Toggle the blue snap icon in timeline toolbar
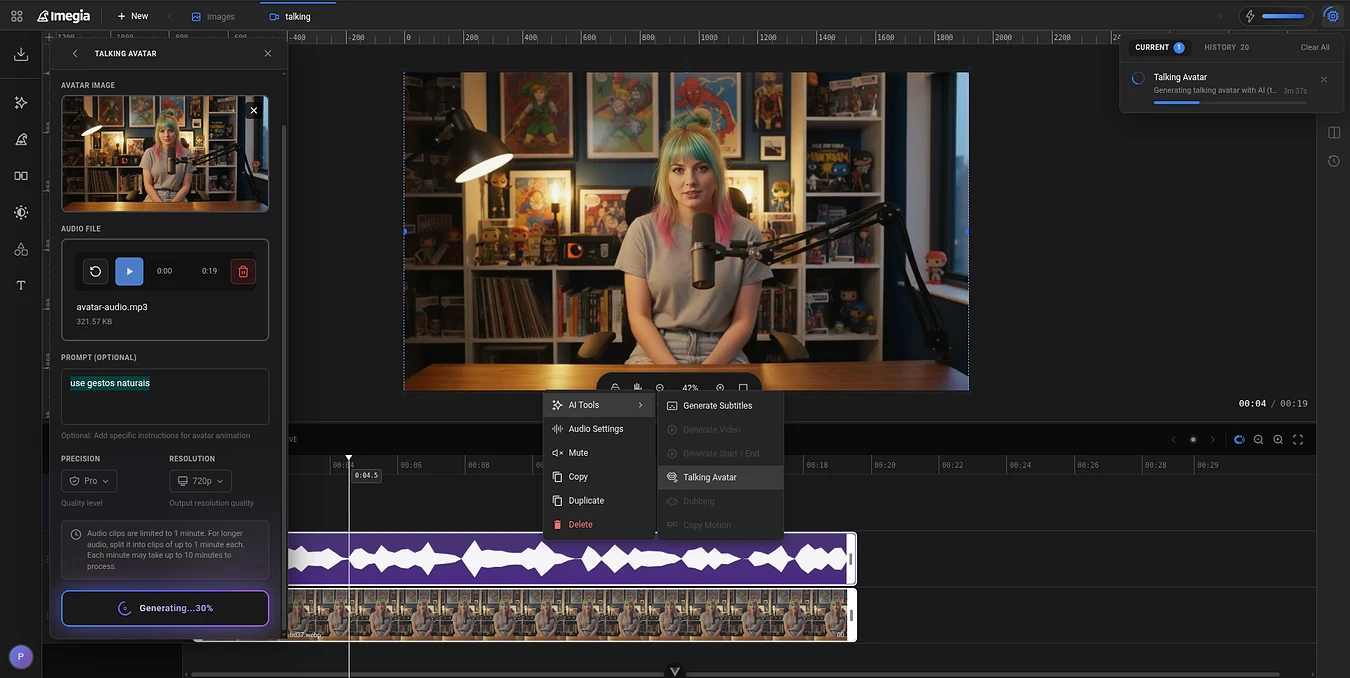This screenshot has width=1350, height=678. point(1239,440)
